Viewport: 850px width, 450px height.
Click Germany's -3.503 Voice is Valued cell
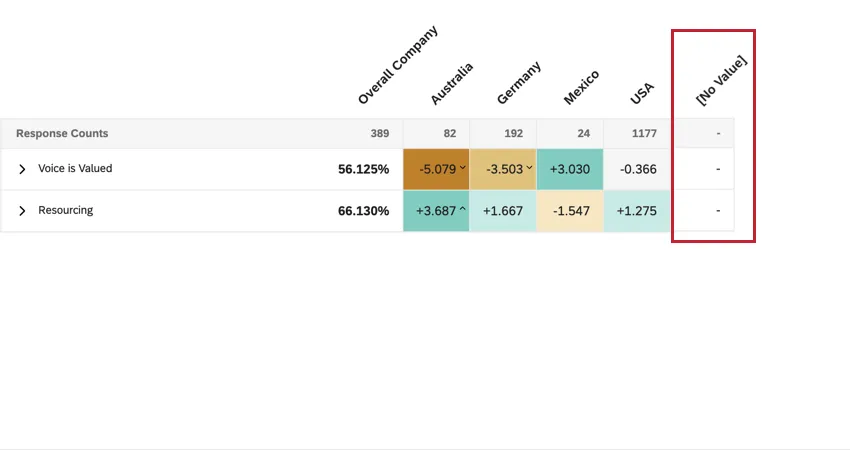click(503, 169)
